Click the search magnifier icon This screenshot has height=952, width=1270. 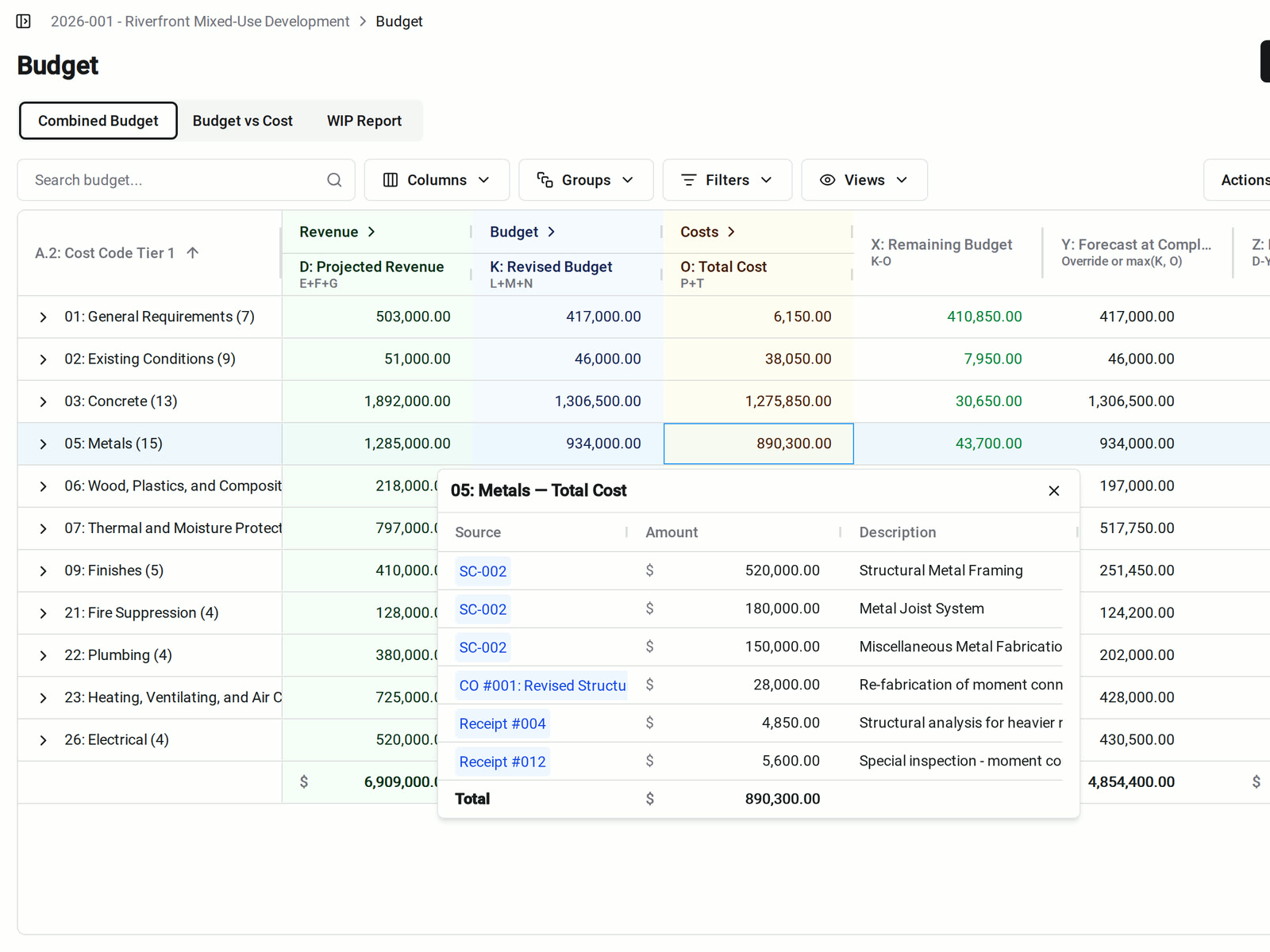pyautogui.click(x=334, y=180)
